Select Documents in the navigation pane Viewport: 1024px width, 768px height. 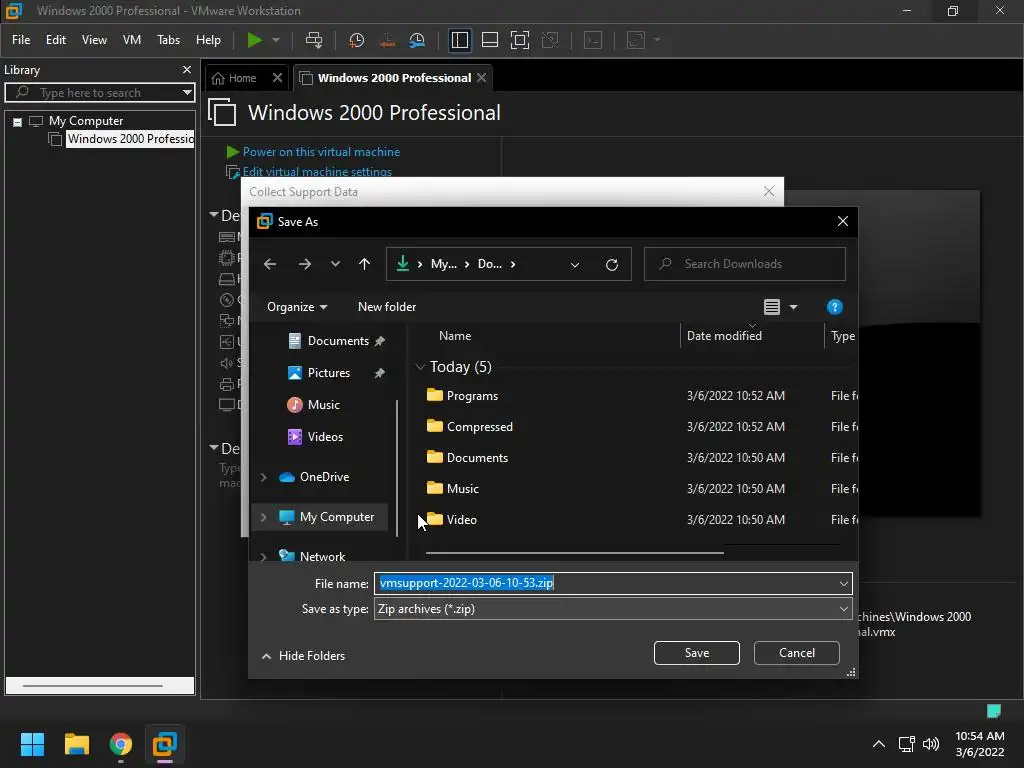[x=337, y=341]
